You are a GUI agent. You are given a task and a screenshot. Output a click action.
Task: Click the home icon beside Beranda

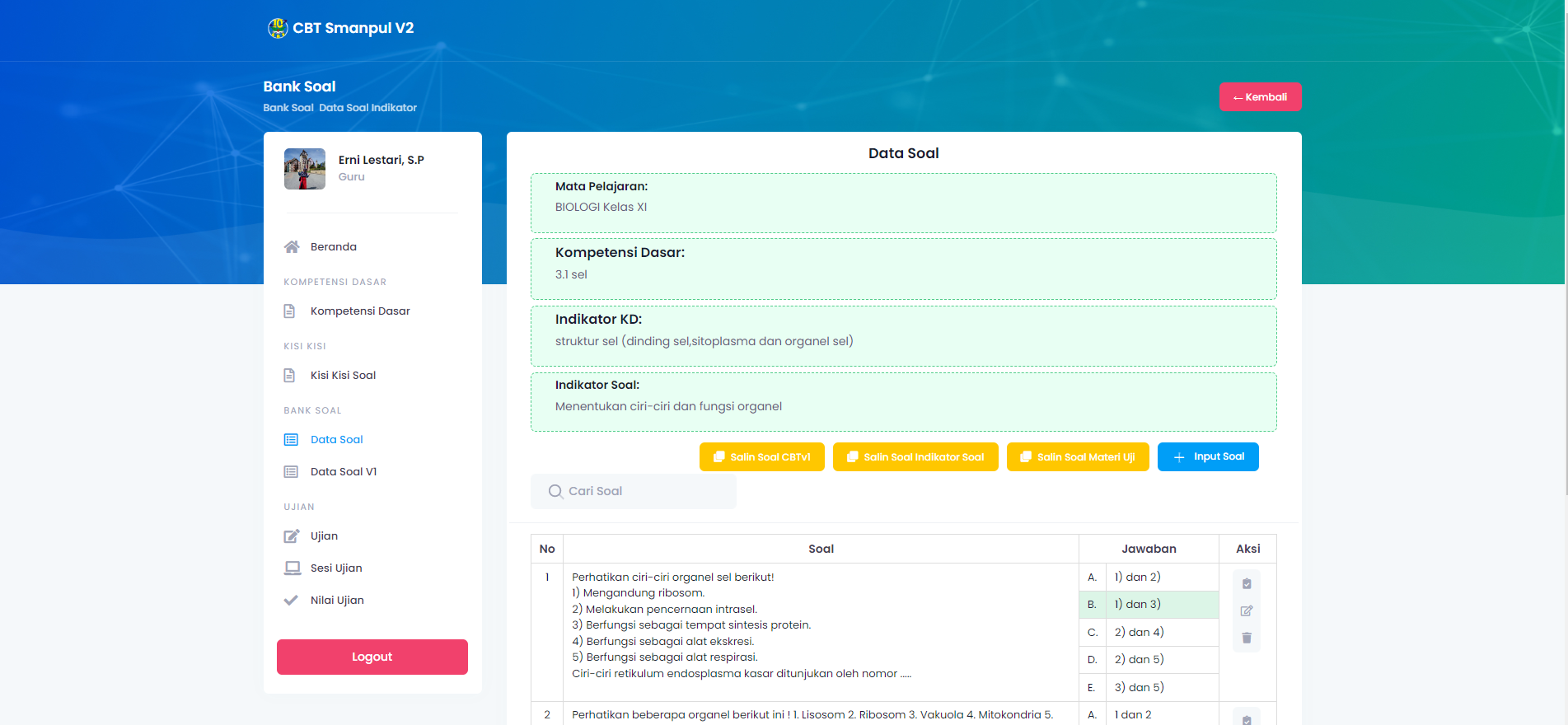291,247
